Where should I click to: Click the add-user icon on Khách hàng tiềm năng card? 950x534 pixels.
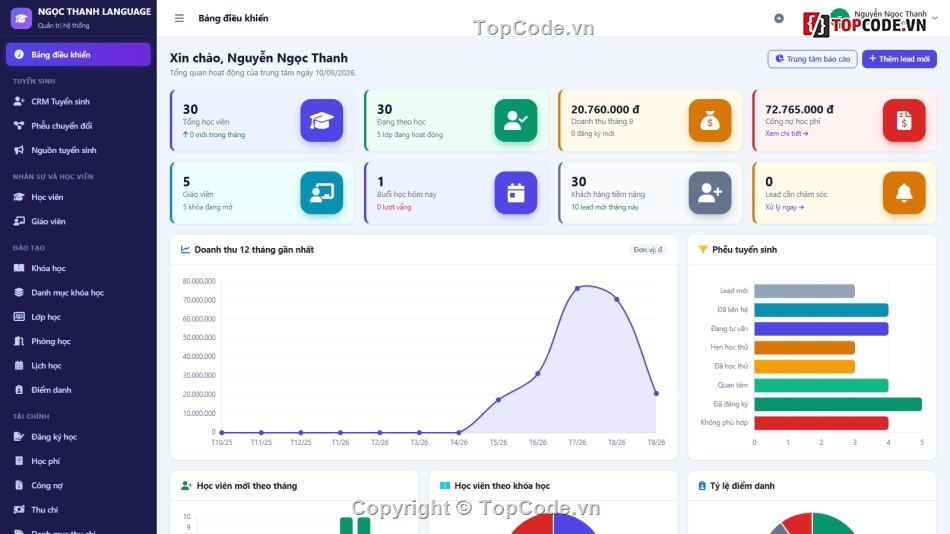[x=709, y=193]
